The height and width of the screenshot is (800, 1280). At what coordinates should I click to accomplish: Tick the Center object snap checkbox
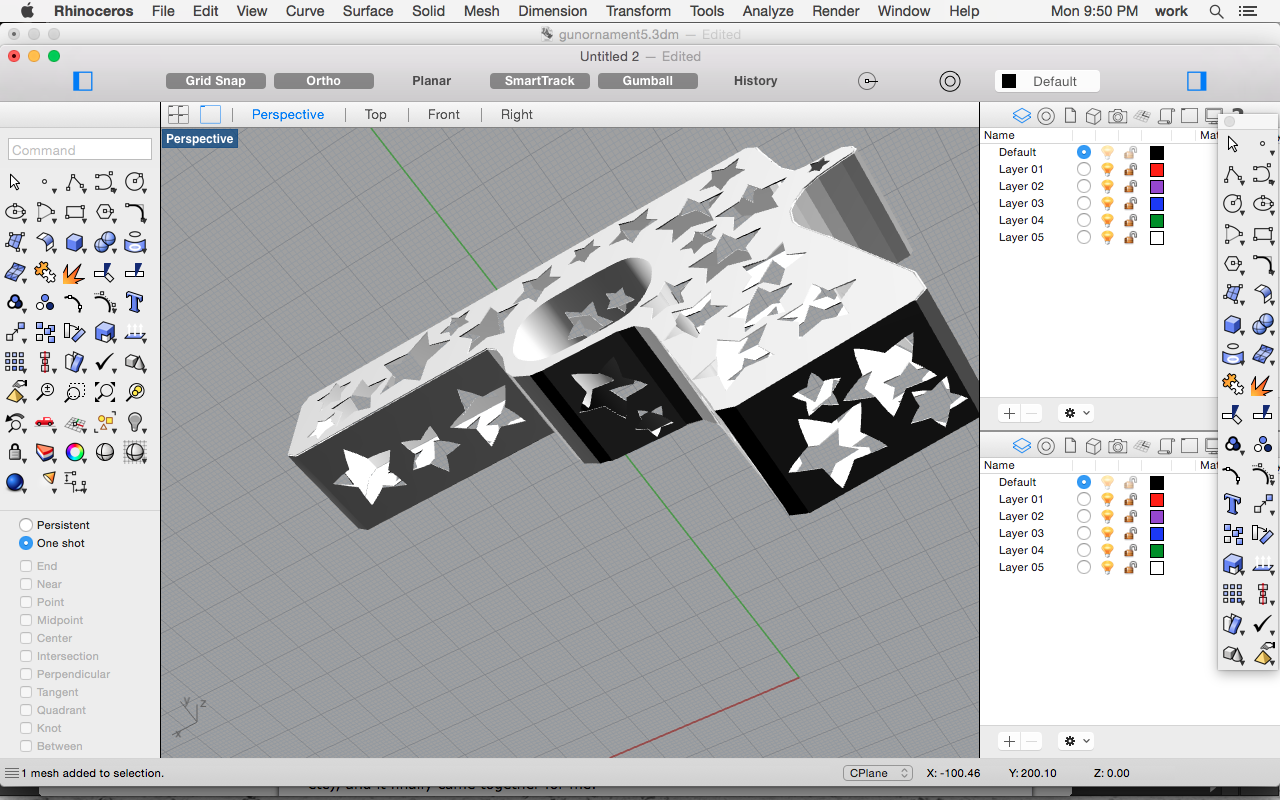point(26,638)
